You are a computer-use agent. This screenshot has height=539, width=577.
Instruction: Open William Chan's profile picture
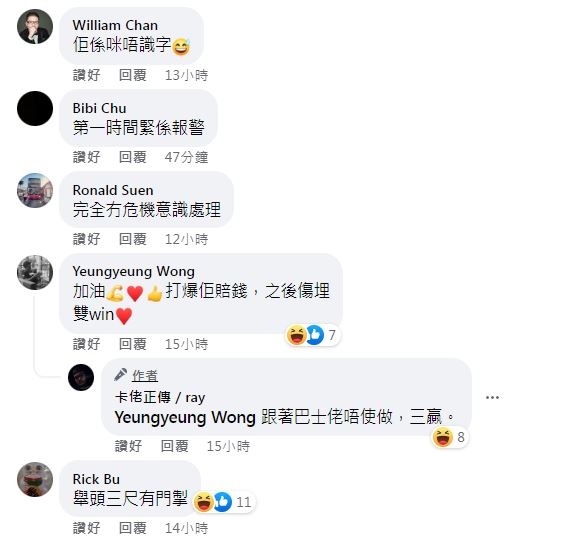point(35,27)
